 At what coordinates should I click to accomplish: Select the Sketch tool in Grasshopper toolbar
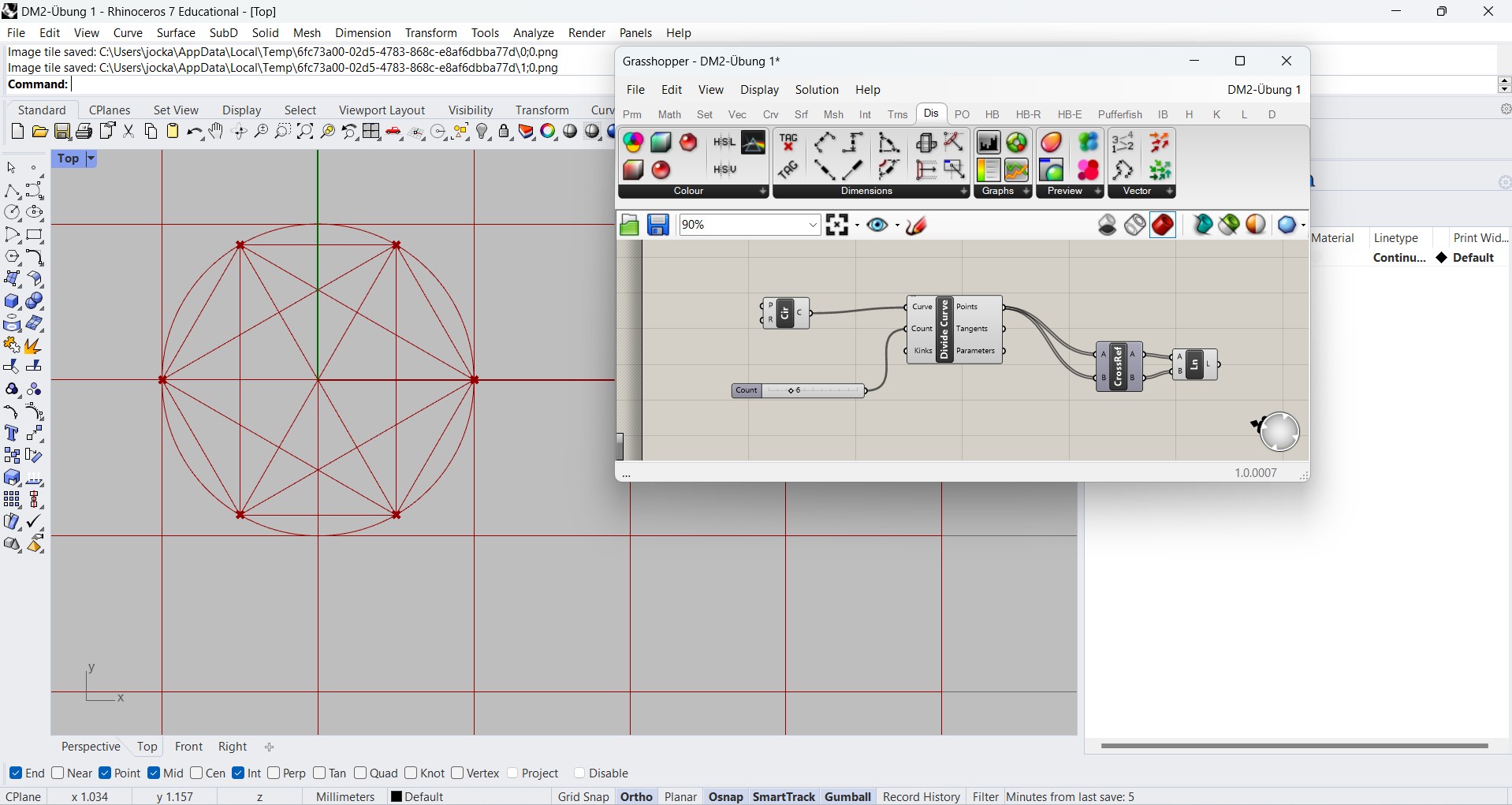tap(917, 225)
